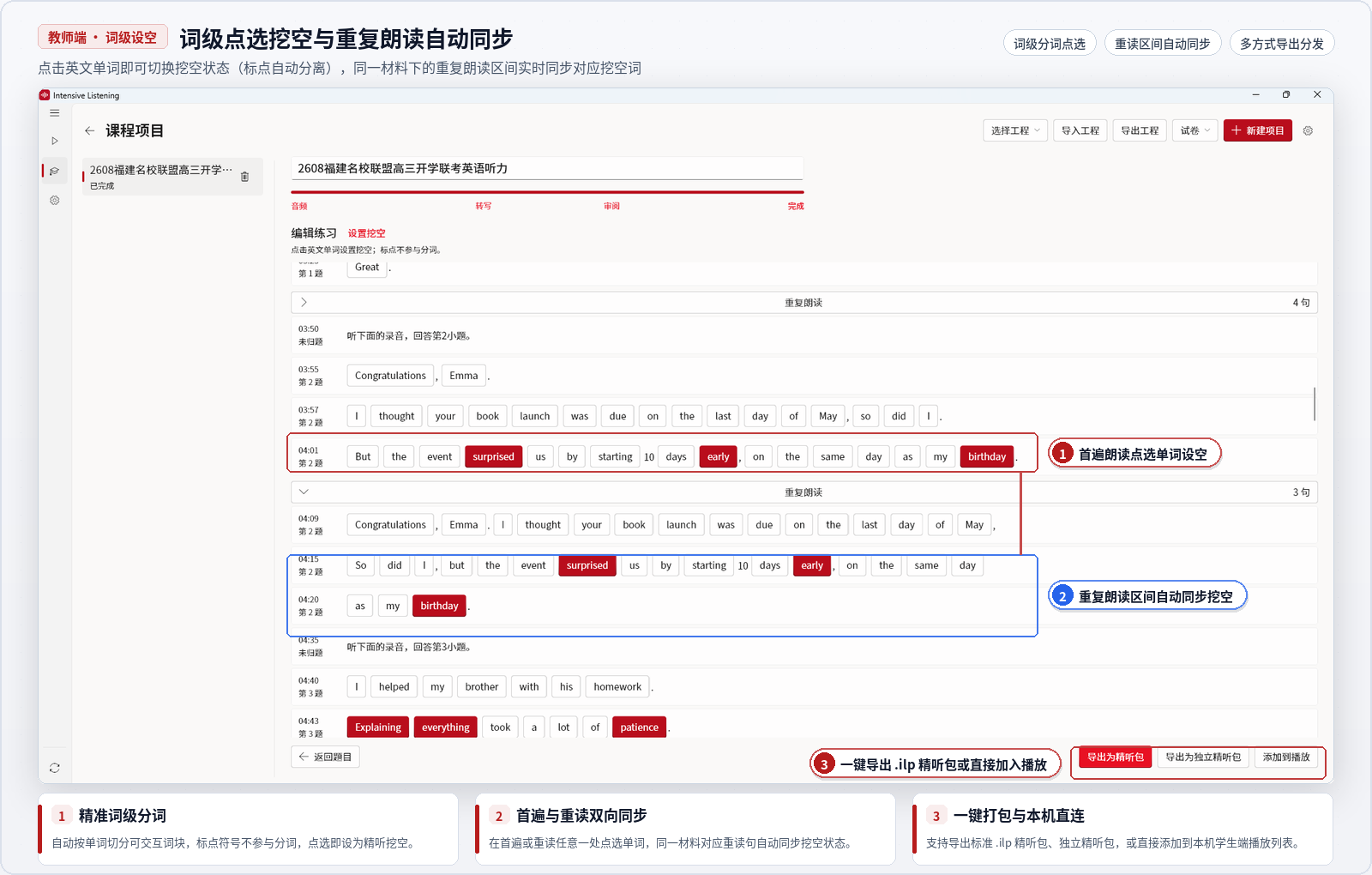
Task: Delete the 2608福建名校联盟 project with trash icon
Action: pyautogui.click(x=244, y=177)
